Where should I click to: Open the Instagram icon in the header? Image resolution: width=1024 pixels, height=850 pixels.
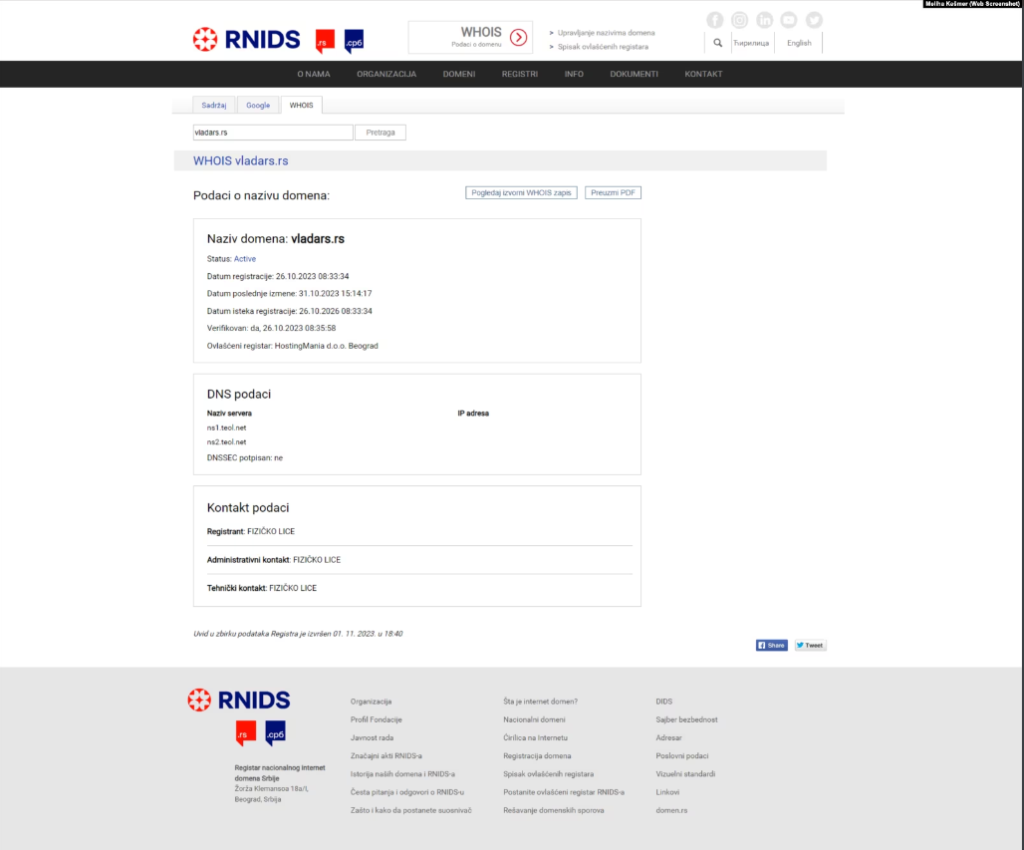tap(739, 20)
